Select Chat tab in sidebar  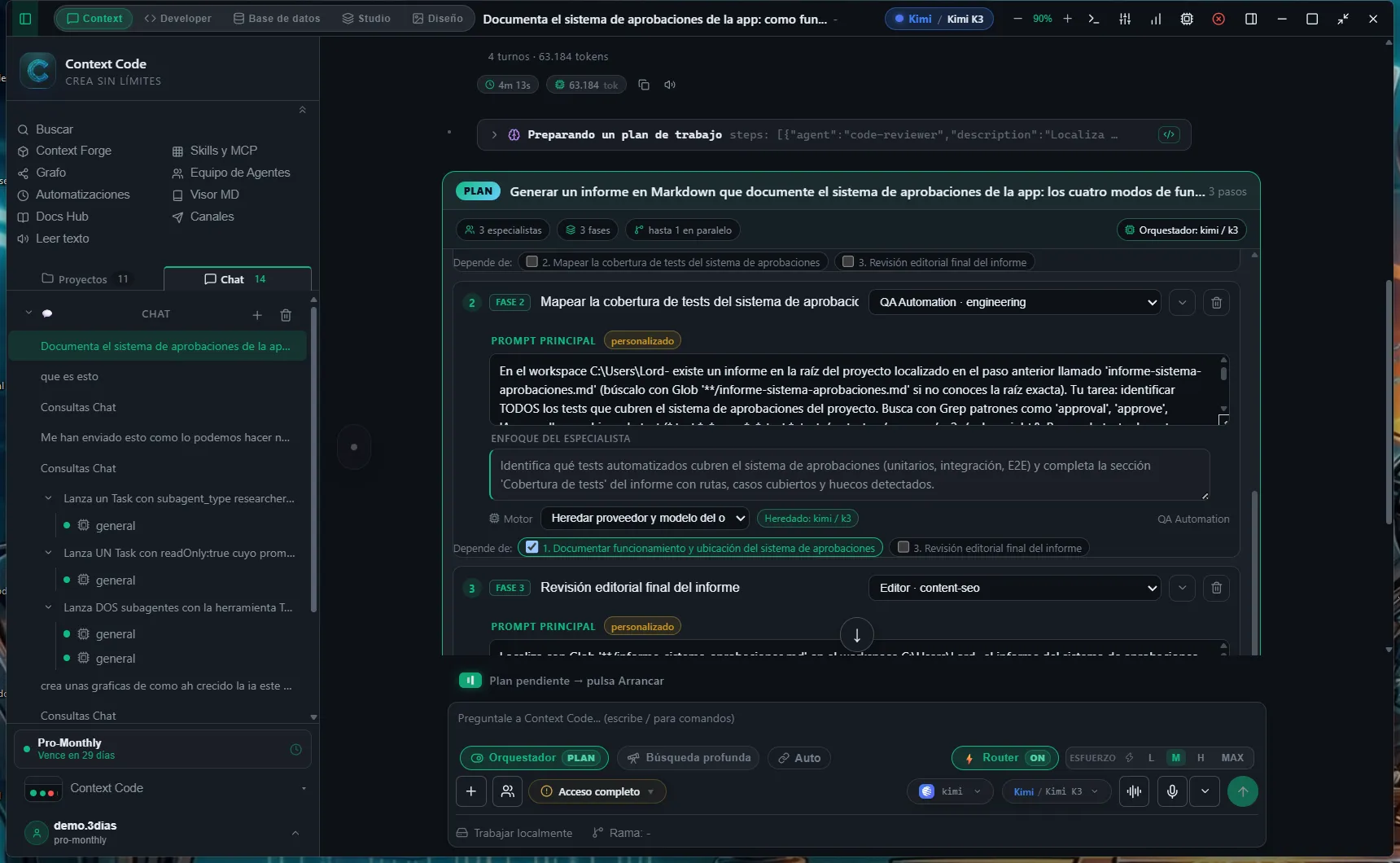pyautogui.click(x=237, y=279)
